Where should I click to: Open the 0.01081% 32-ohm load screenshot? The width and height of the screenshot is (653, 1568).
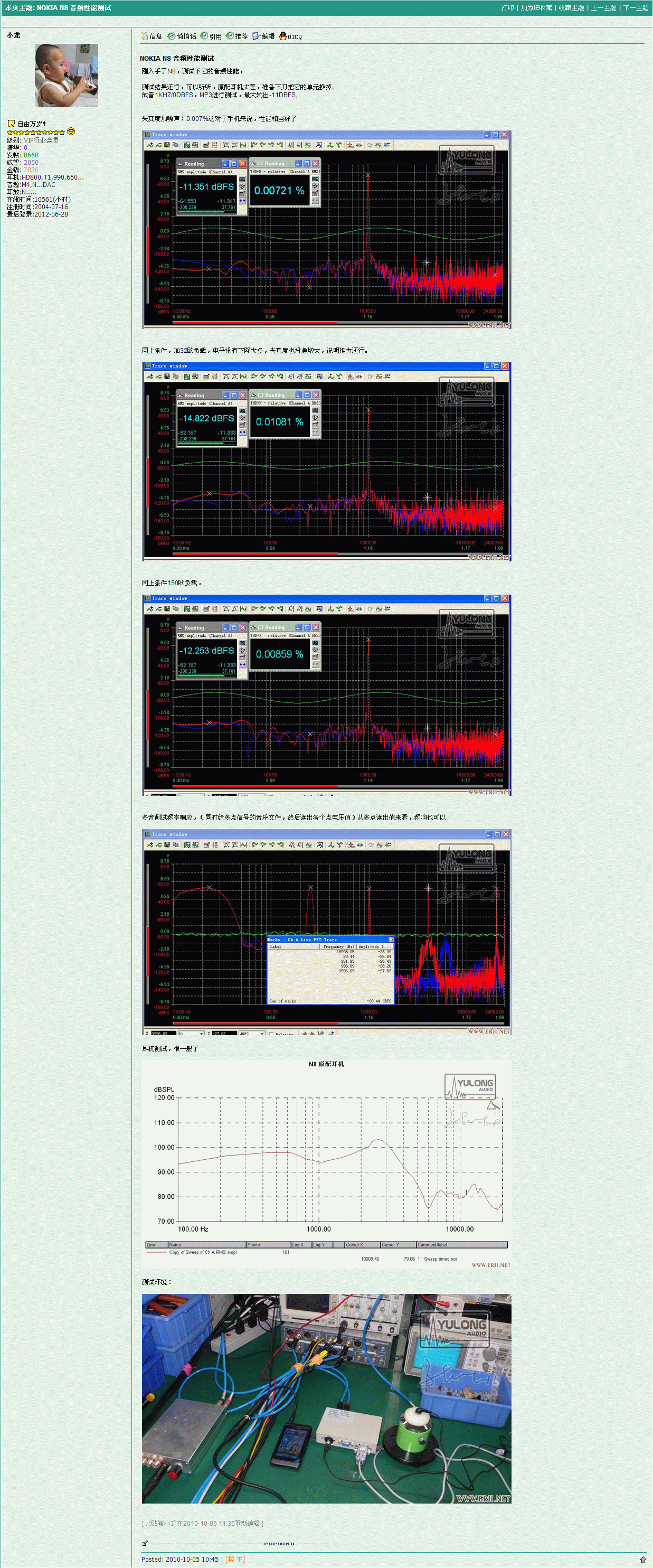tap(326, 462)
